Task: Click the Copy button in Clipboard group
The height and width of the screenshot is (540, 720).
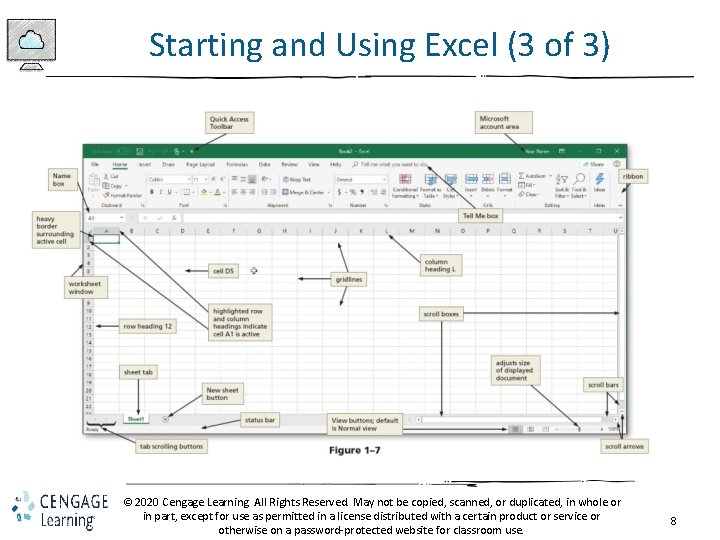Action: pyautogui.click(x=113, y=186)
